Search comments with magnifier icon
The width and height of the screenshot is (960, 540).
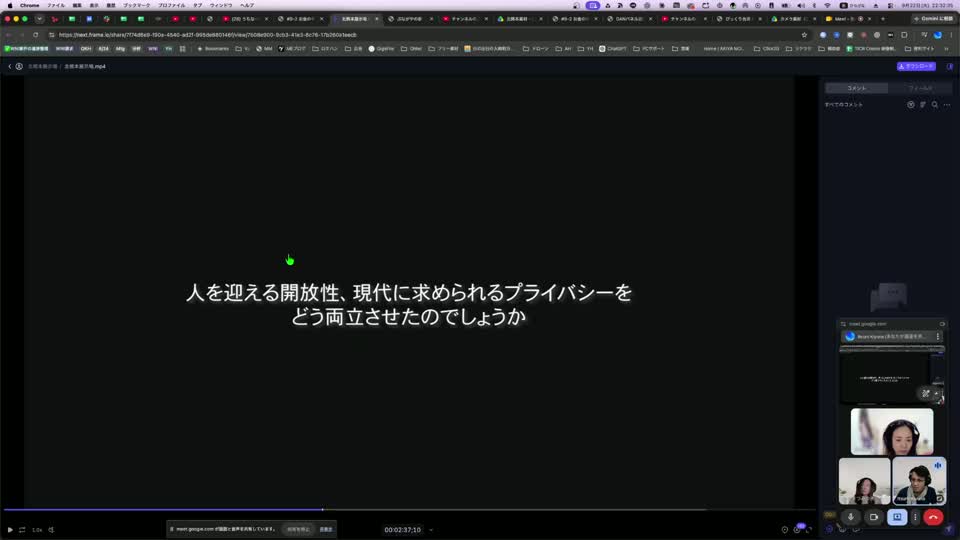pyautogui.click(x=935, y=105)
